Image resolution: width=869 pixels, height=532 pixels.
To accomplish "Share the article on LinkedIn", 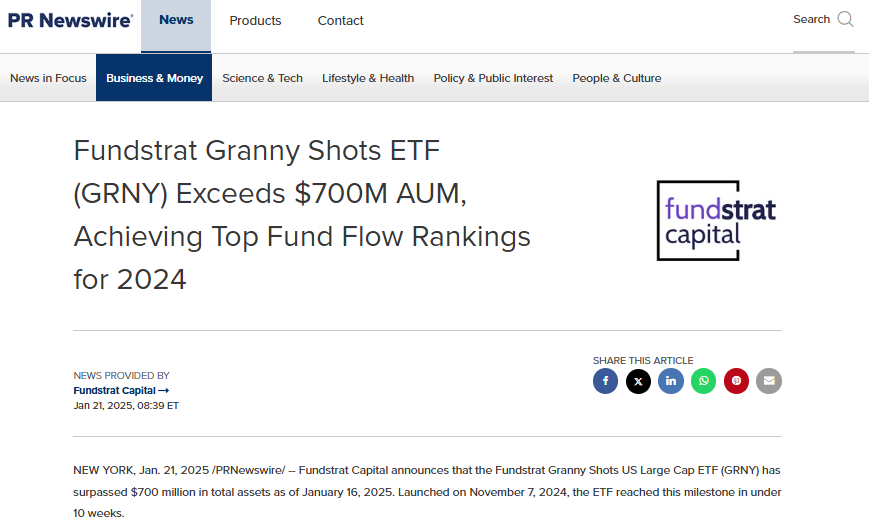I will pos(671,381).
